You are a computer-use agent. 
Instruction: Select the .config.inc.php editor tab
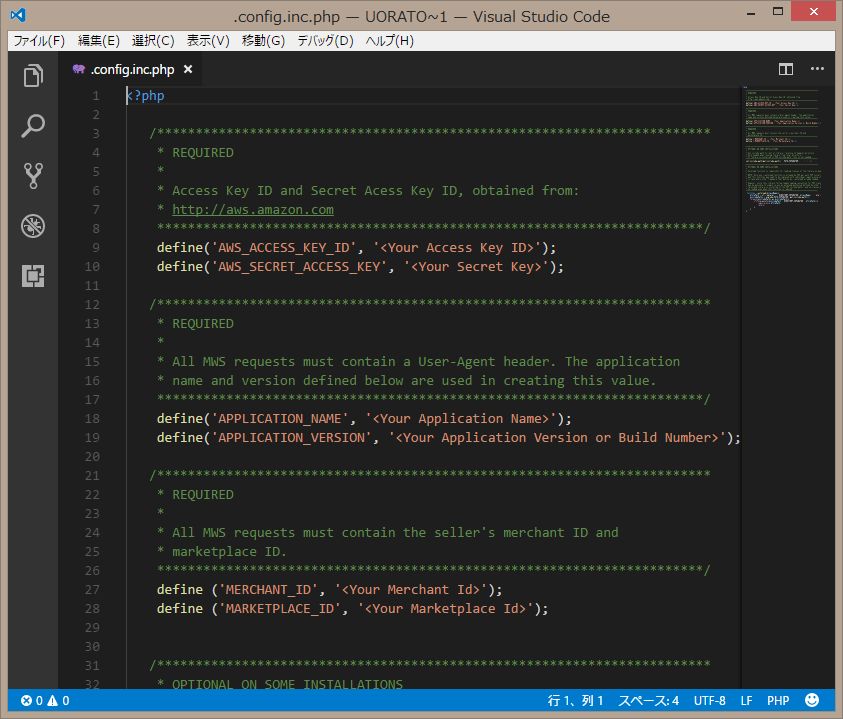(132, 69)
